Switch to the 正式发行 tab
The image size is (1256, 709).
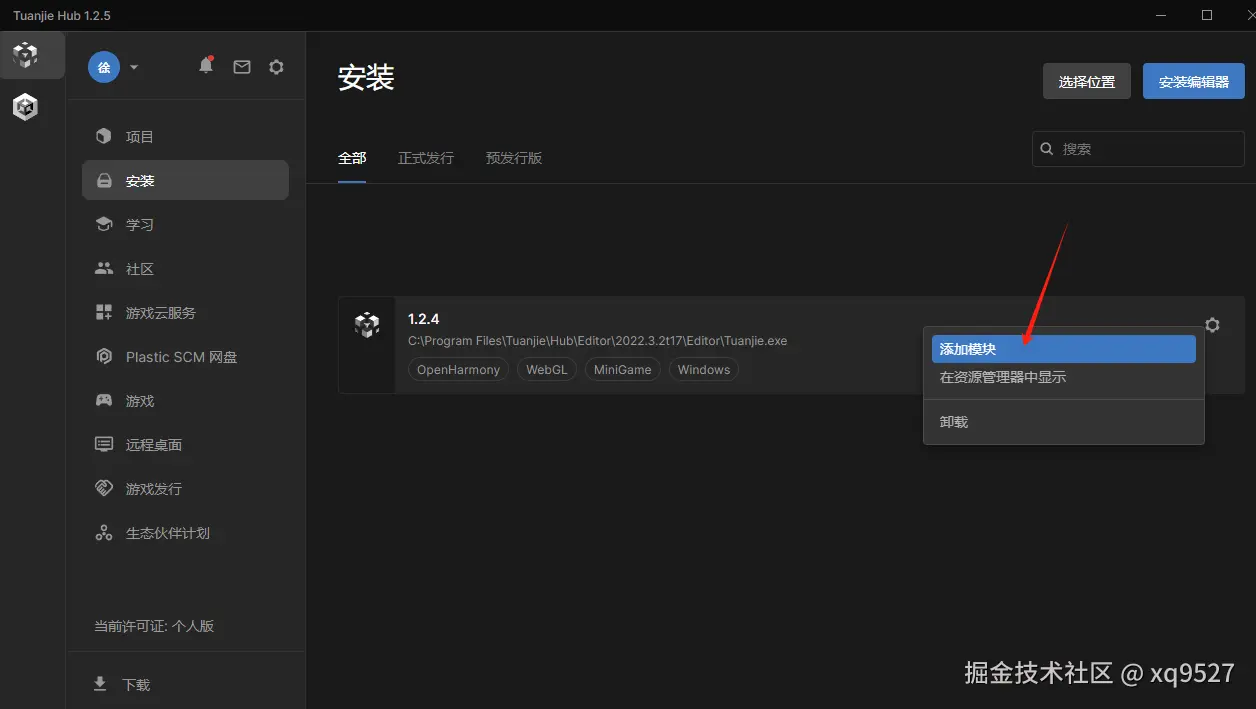[426, 158]
